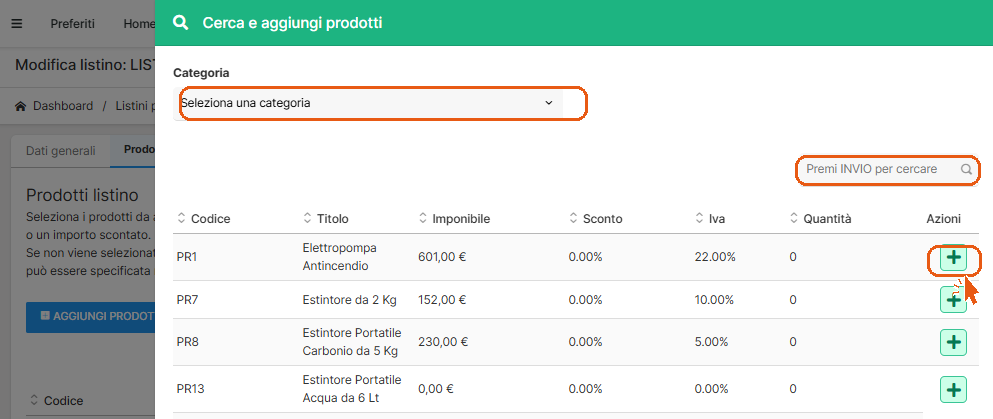Switch to the Dati generali tab
This screenshot has width=993, height=419.
[61, 151]
